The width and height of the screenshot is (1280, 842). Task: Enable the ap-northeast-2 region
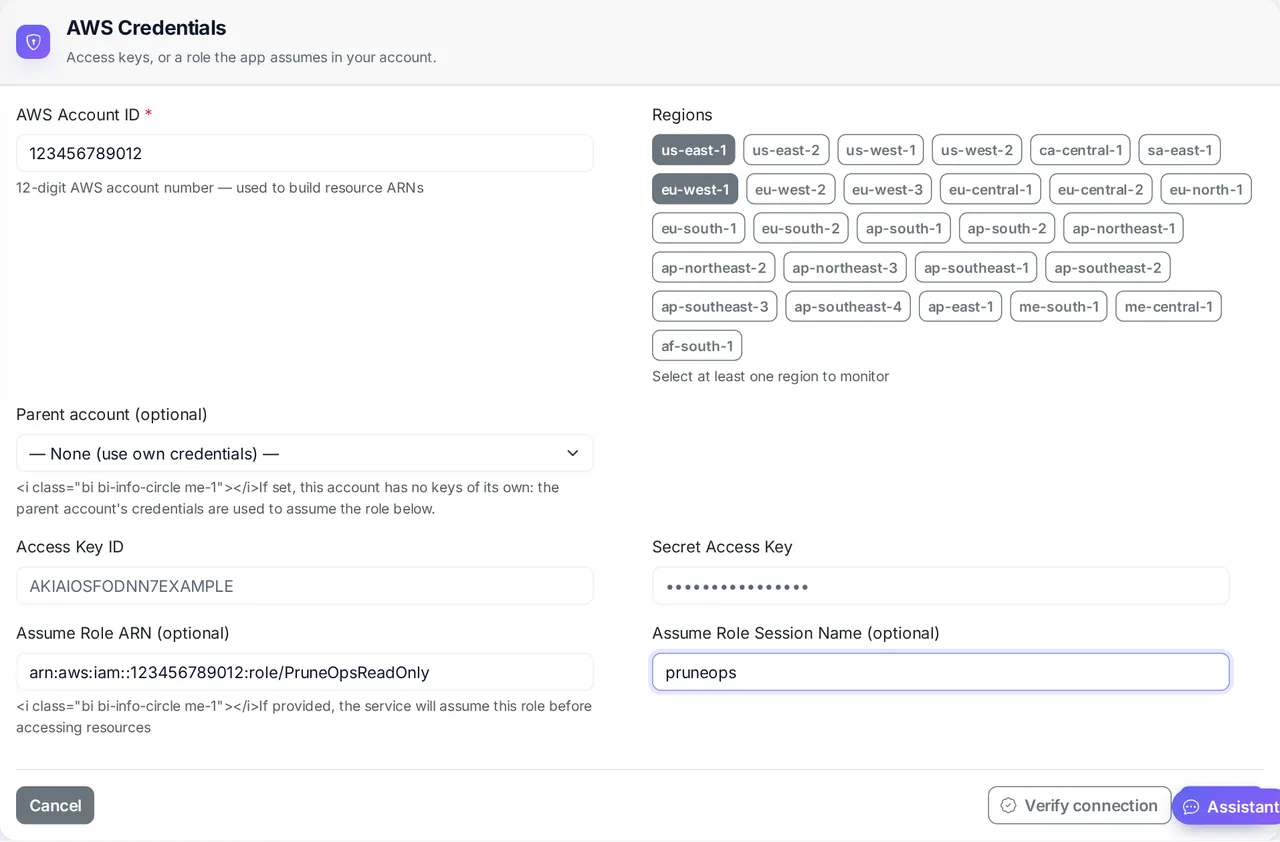coord(713,267)
